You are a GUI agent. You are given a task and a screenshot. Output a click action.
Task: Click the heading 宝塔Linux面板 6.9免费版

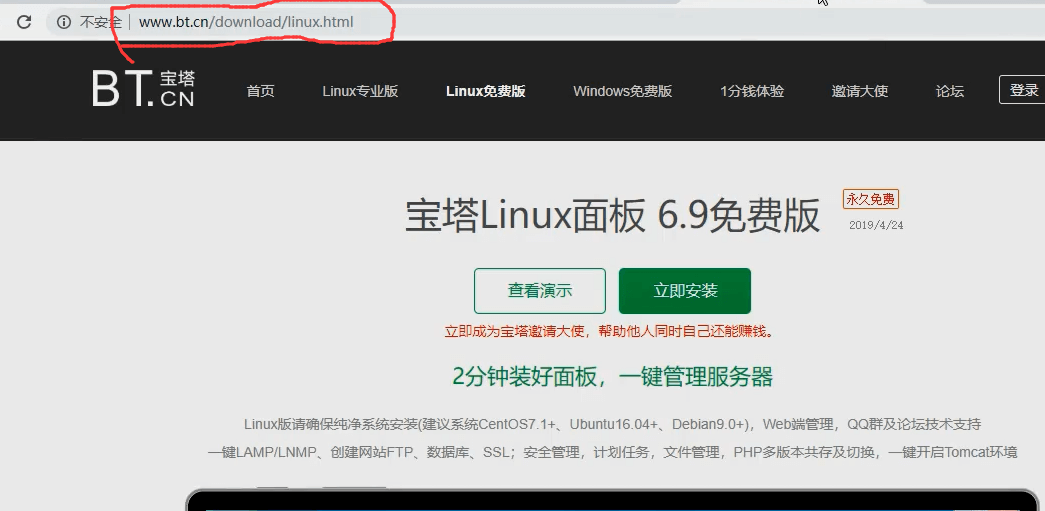(x=612, y=216)
